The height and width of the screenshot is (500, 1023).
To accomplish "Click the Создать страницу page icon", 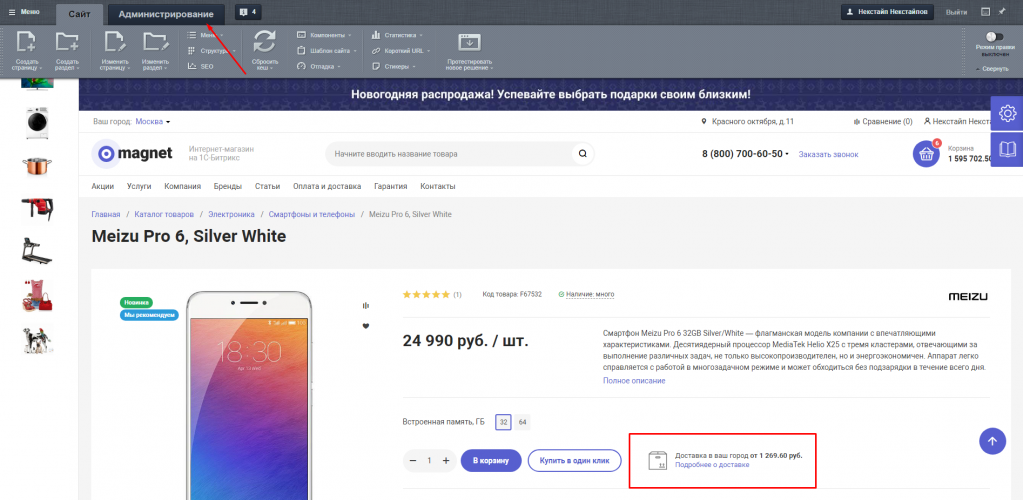I will pos(27,42).
